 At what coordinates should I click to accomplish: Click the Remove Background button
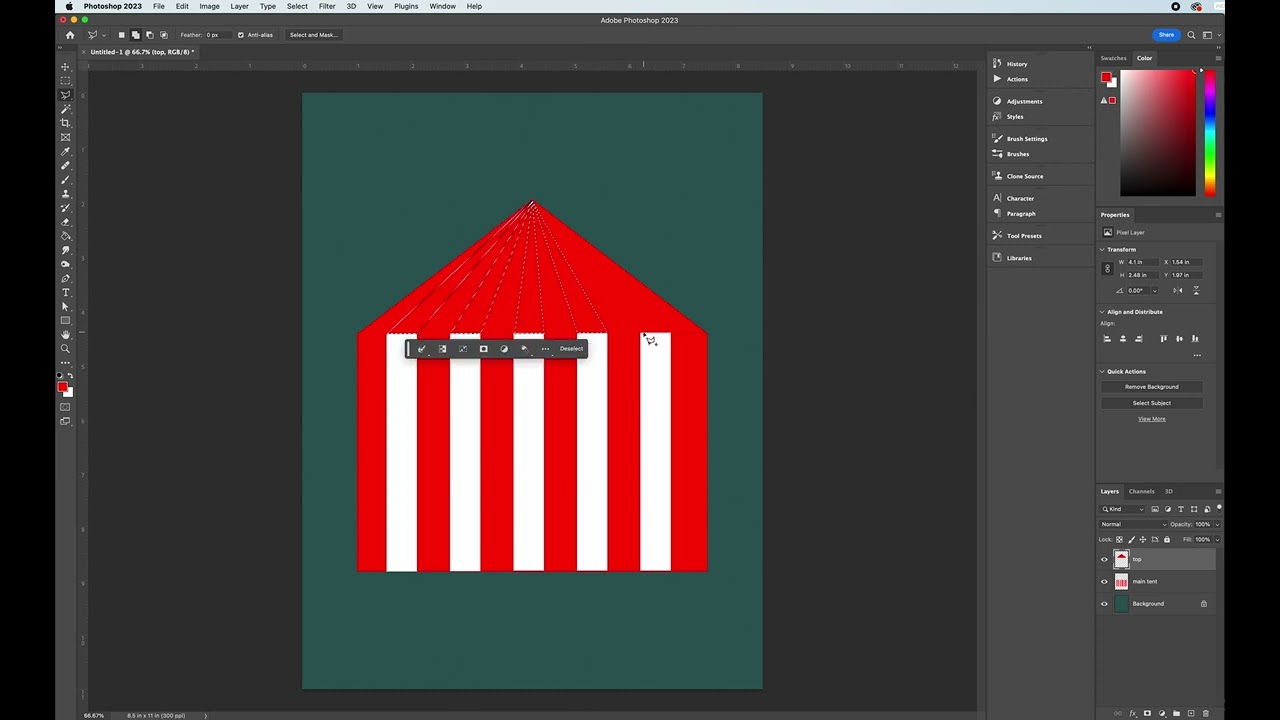click(1152, 387)
